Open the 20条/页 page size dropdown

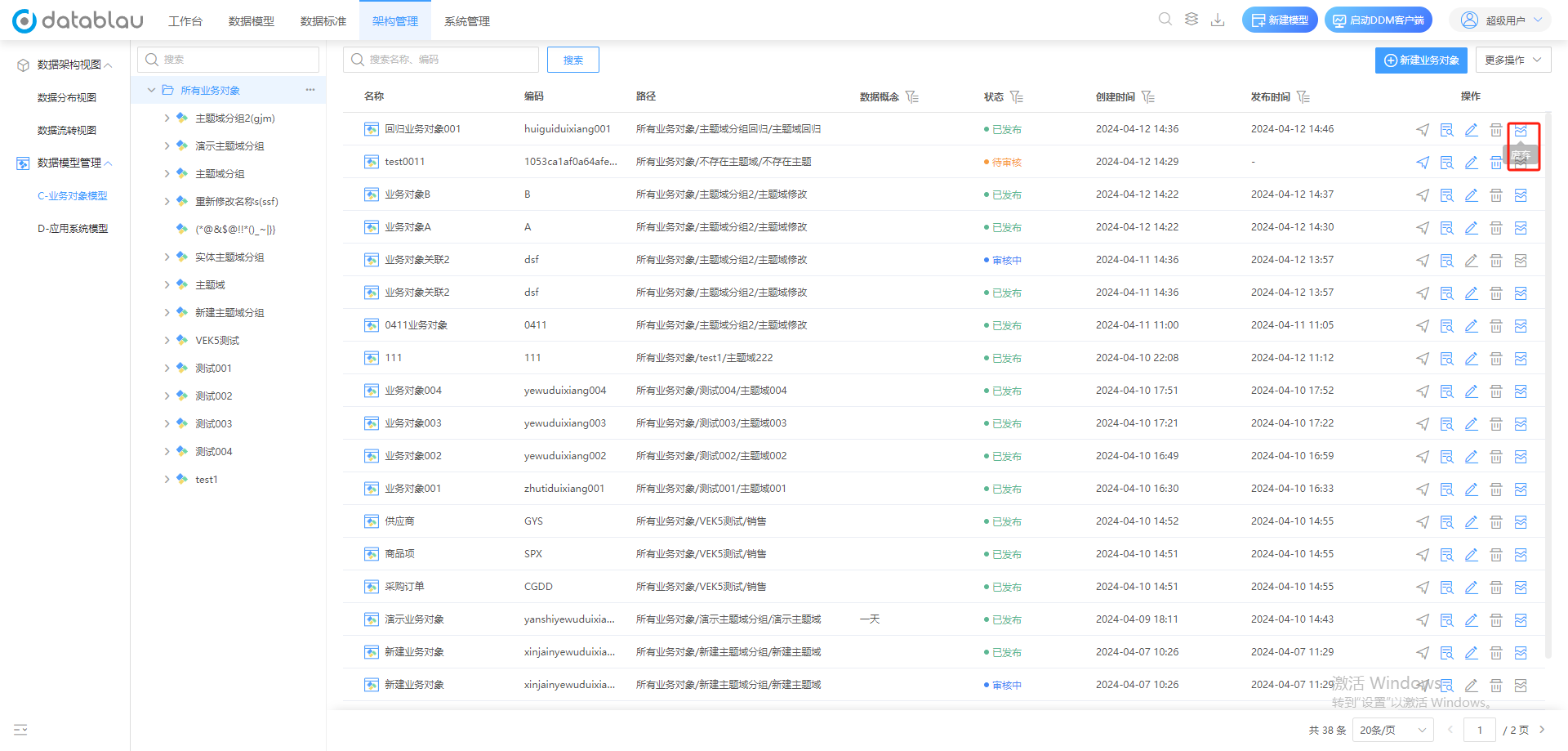[1393, 730]
